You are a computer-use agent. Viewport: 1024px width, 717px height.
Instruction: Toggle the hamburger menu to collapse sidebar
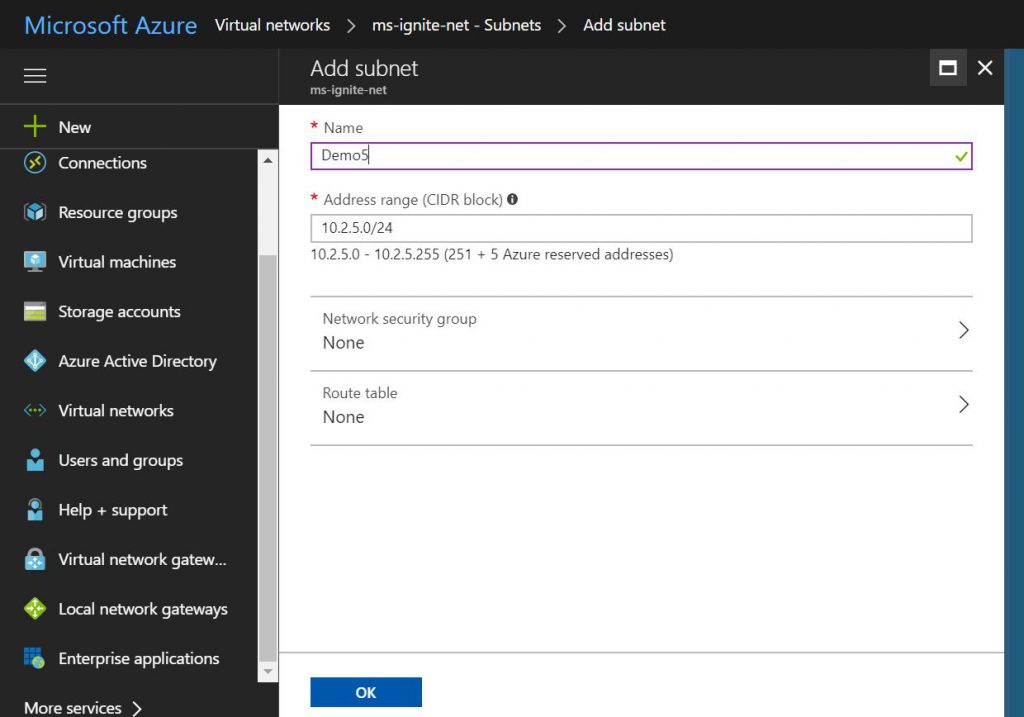[x=35, y=76]
